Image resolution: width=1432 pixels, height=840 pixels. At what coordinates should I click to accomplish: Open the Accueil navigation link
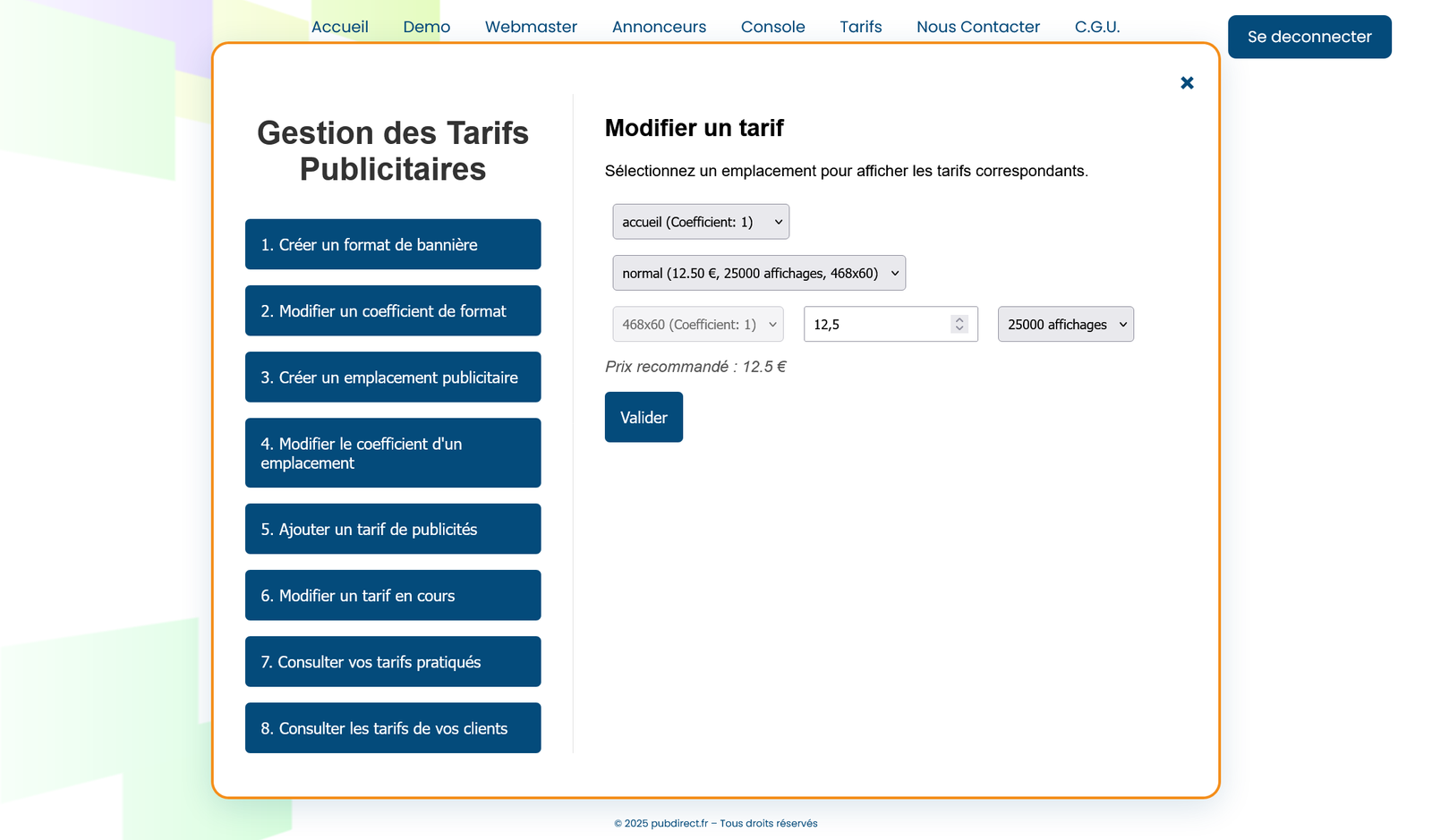339,27
